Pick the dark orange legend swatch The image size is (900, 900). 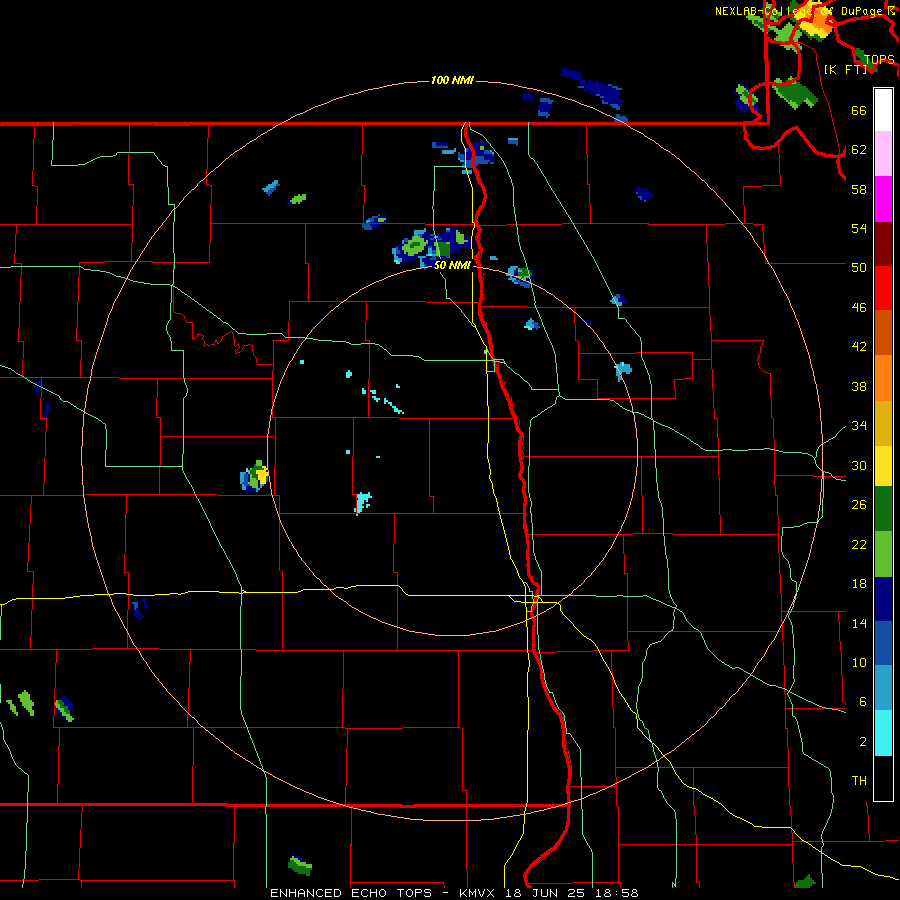click(883, 333)
